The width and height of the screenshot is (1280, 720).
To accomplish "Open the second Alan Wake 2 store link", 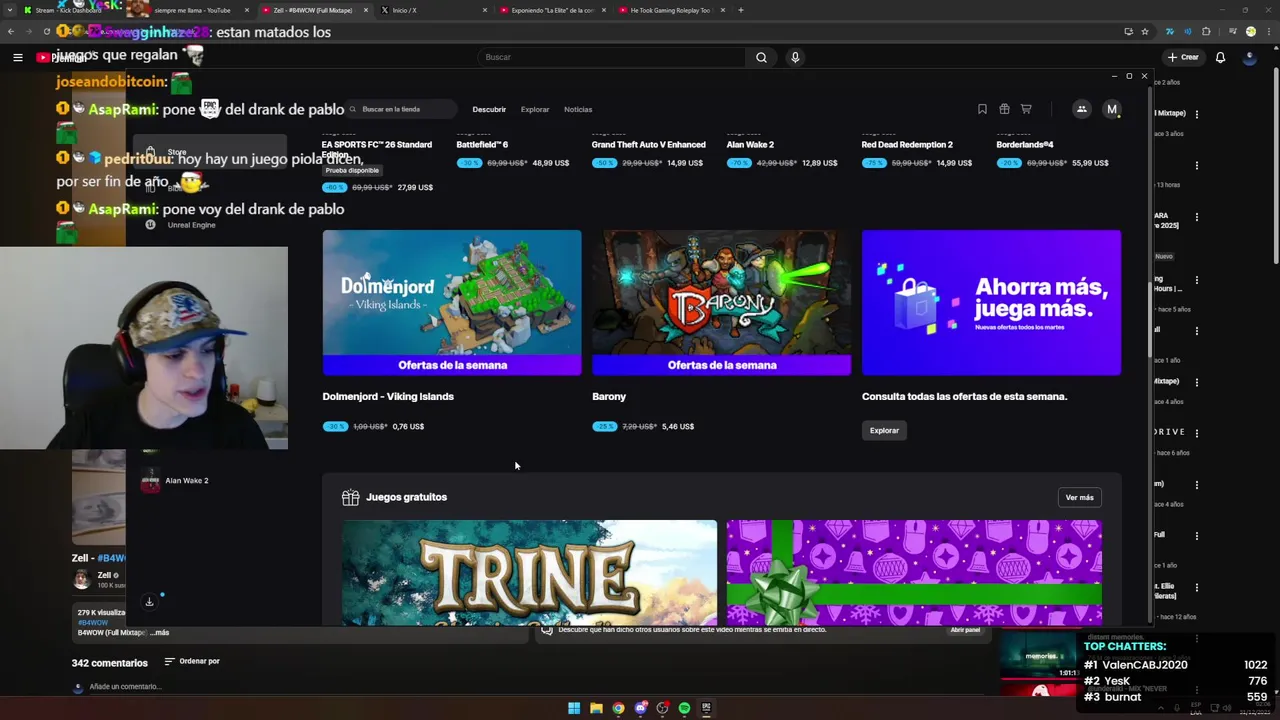I will click(x=750, y=144).
